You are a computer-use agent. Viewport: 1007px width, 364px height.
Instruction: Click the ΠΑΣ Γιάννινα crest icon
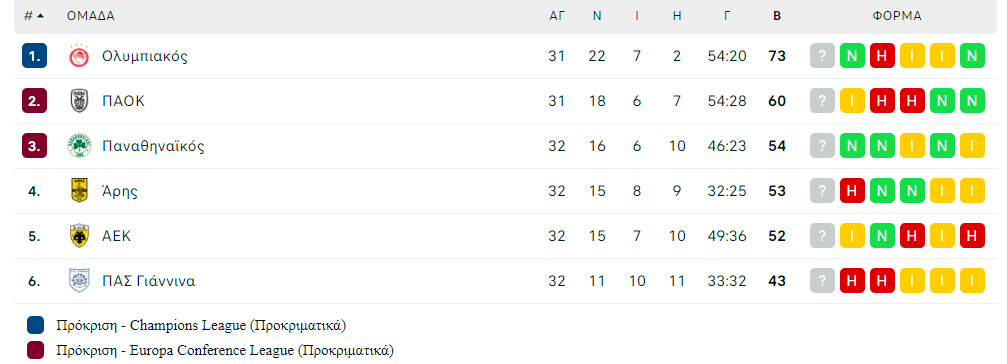tap(79, 281)
